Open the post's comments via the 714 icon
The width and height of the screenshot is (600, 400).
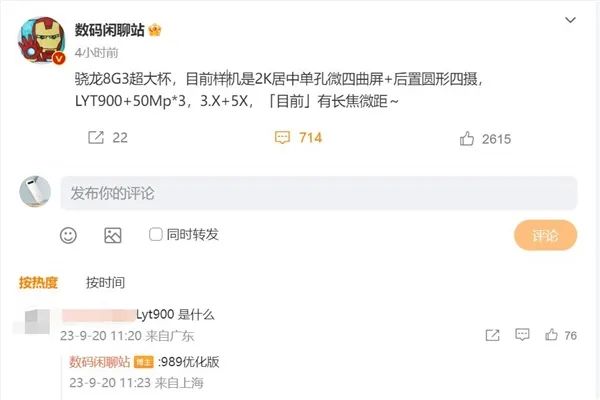[x=282, y=137]
